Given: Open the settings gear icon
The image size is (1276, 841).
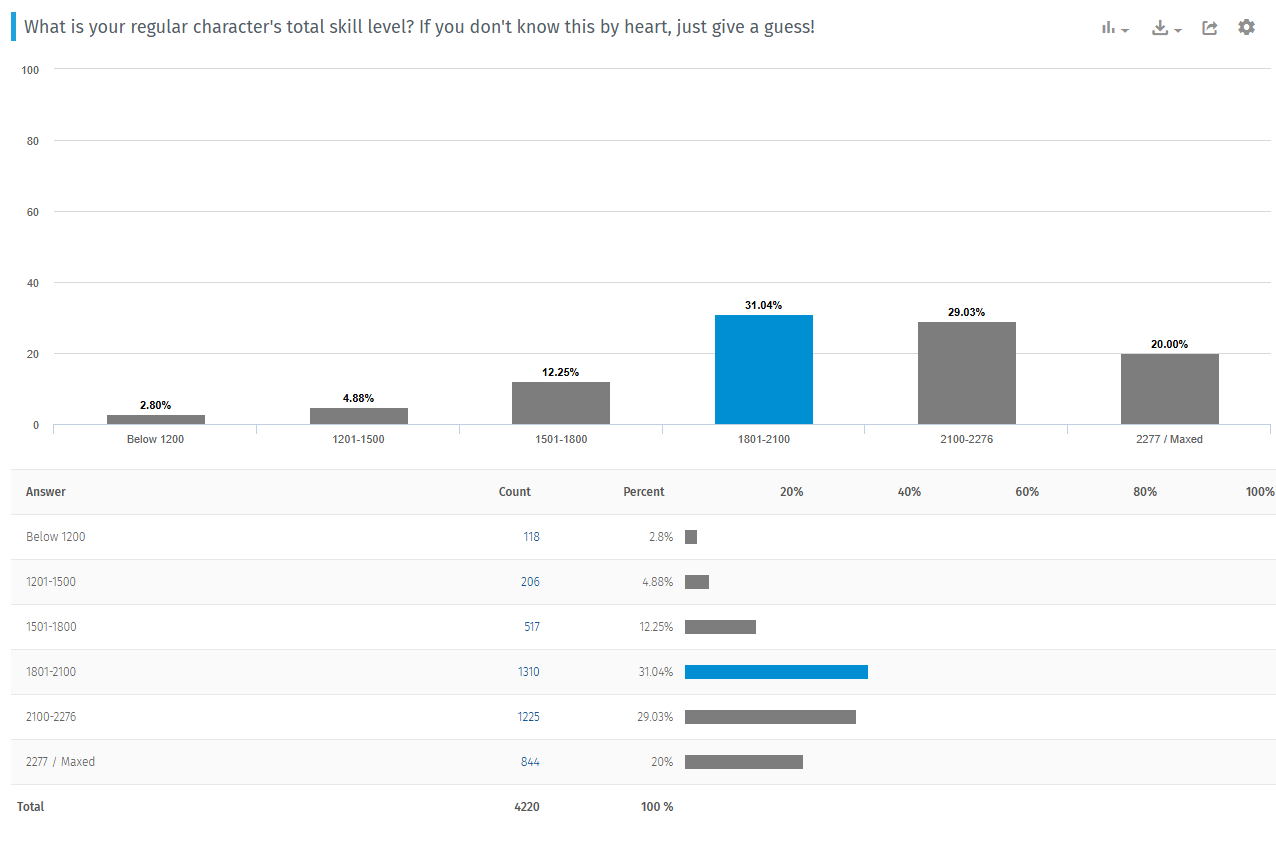Looking at the screenshot, I should coord(1246,27).
